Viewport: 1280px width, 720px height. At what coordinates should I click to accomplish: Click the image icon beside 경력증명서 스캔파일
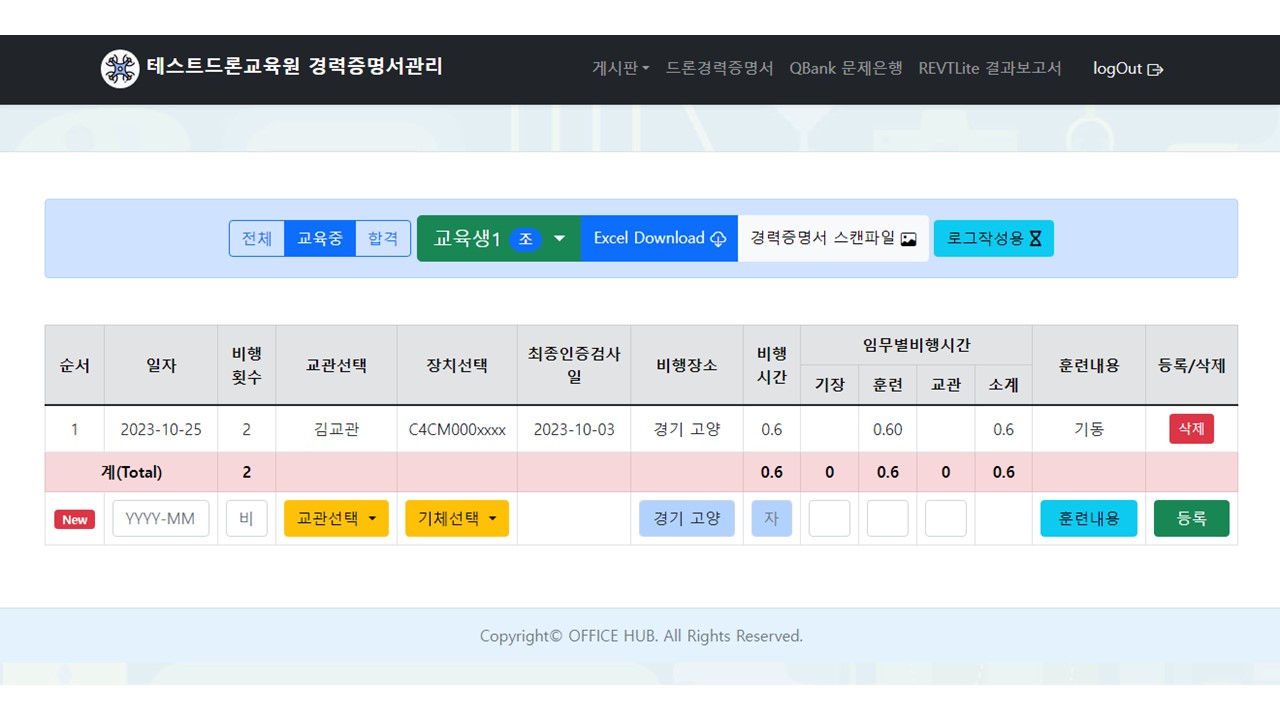coord(908,239)
